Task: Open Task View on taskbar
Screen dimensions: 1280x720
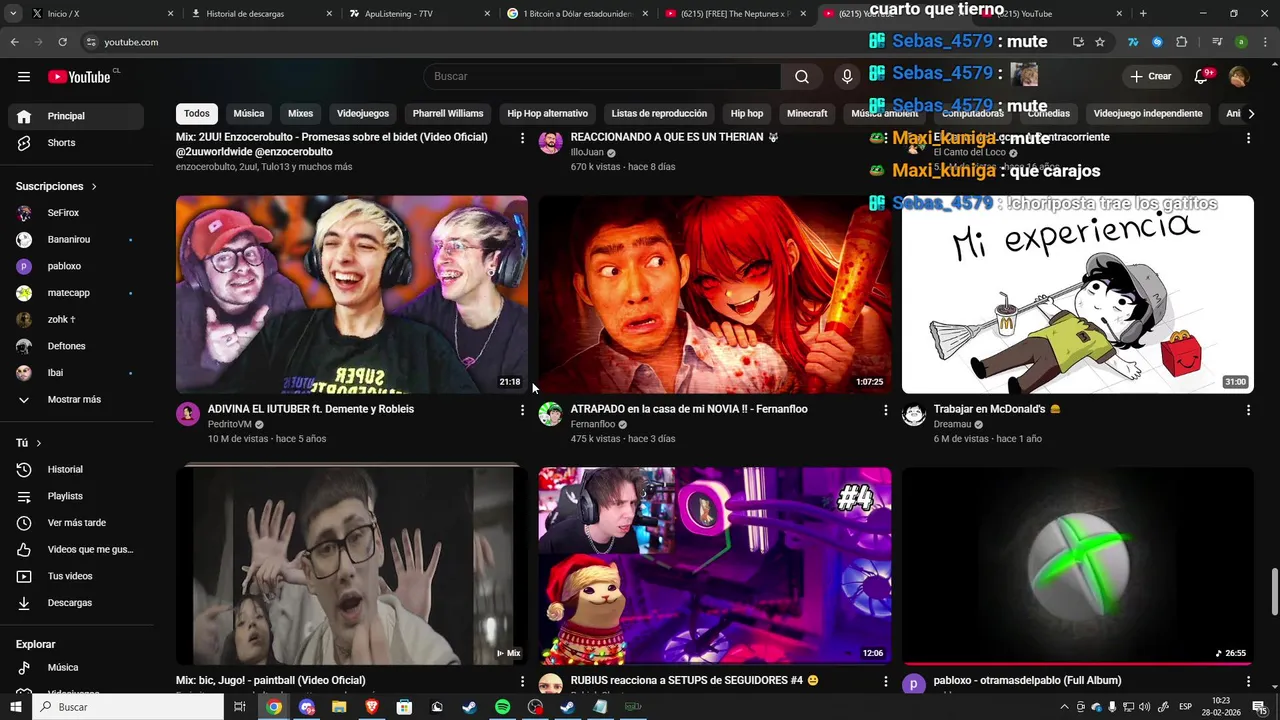Action: (x=240, y=707)
